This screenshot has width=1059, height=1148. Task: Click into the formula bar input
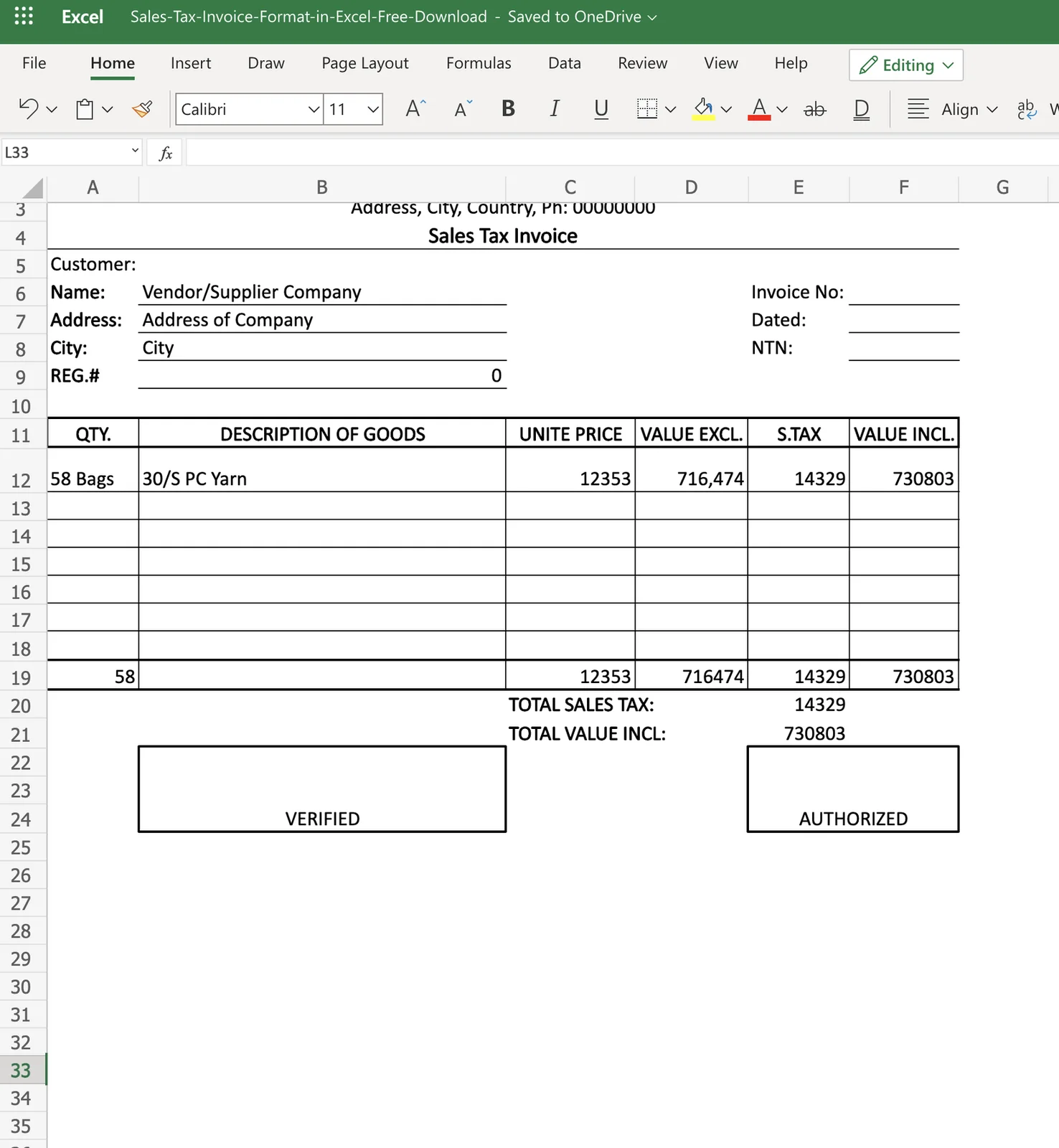(623, 153)
